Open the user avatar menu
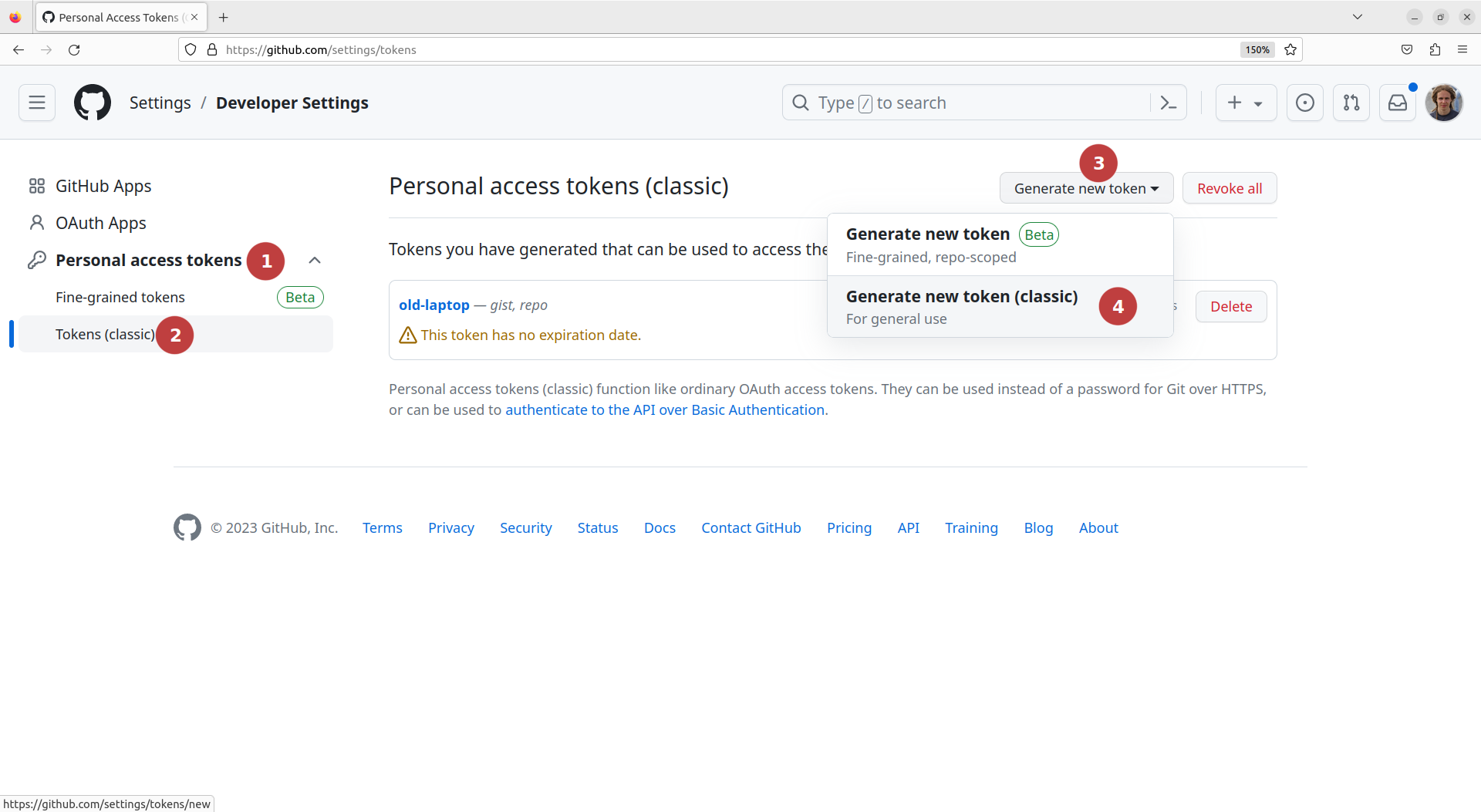 click(1444, 103)
